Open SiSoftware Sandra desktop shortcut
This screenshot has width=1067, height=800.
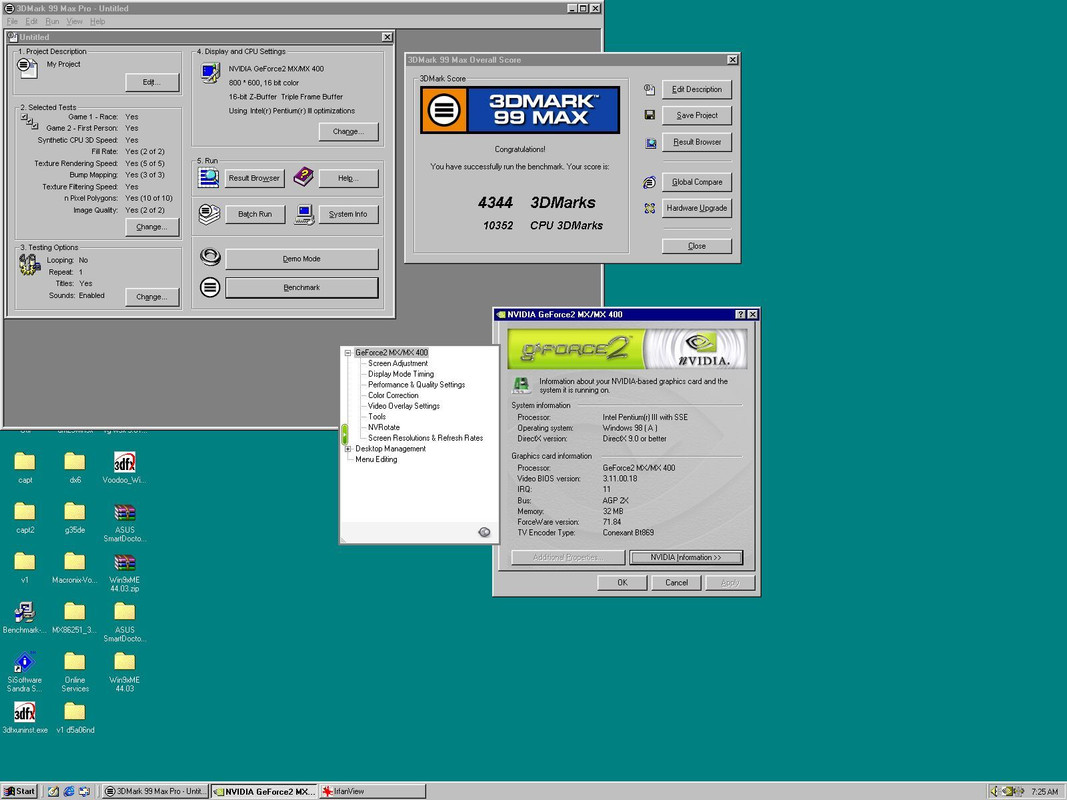tap(25, 662)
